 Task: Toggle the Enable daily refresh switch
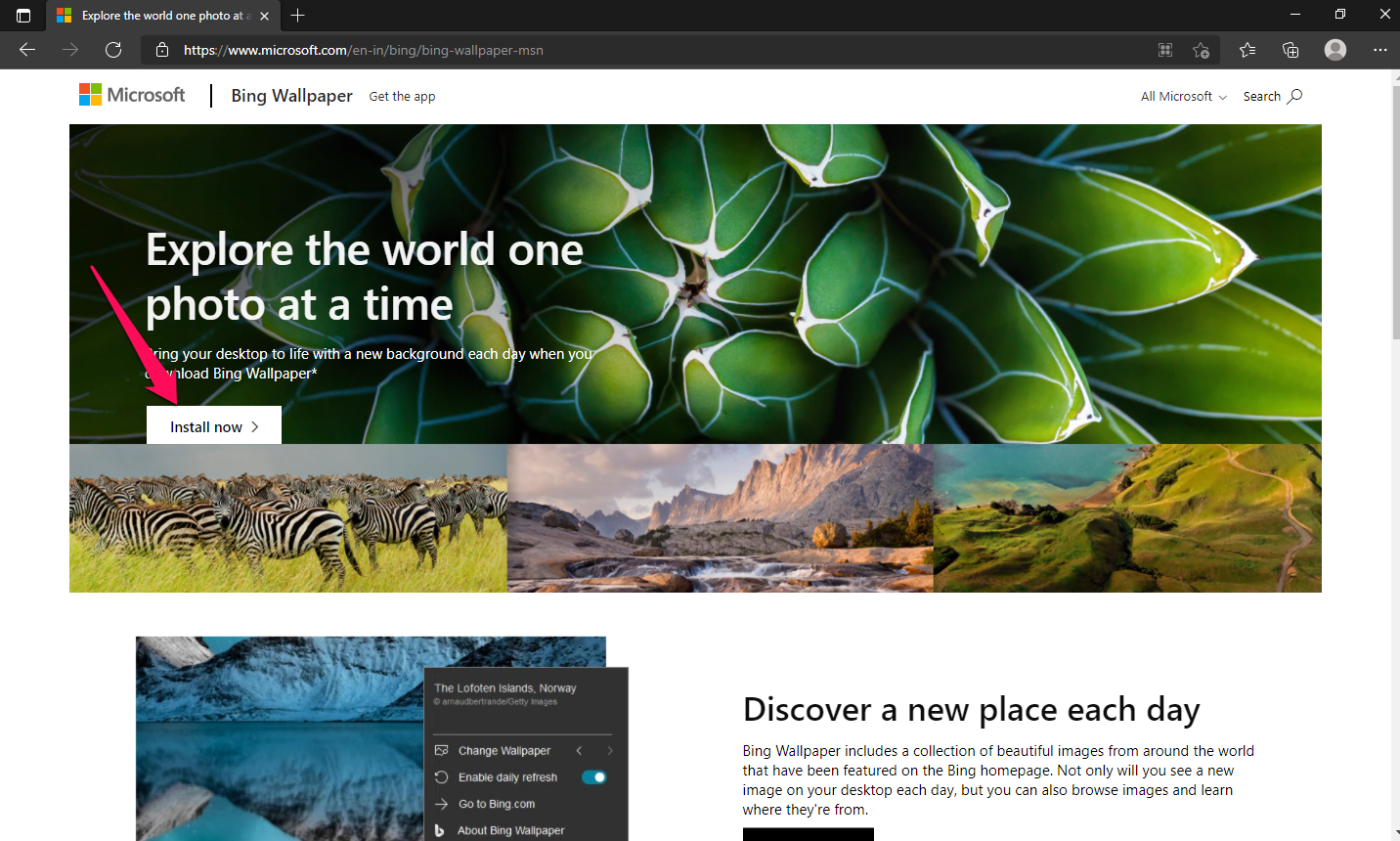pos(593,777)
